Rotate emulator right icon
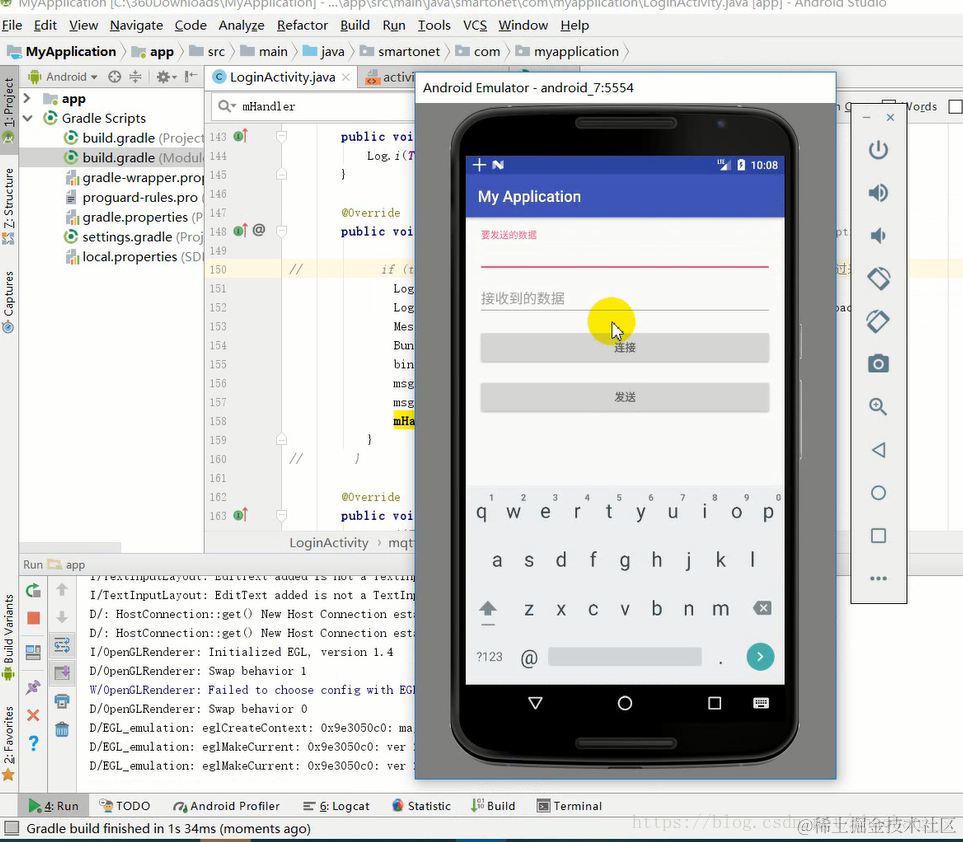This screenshot has height=842, width=963. (x=878, y=321)
